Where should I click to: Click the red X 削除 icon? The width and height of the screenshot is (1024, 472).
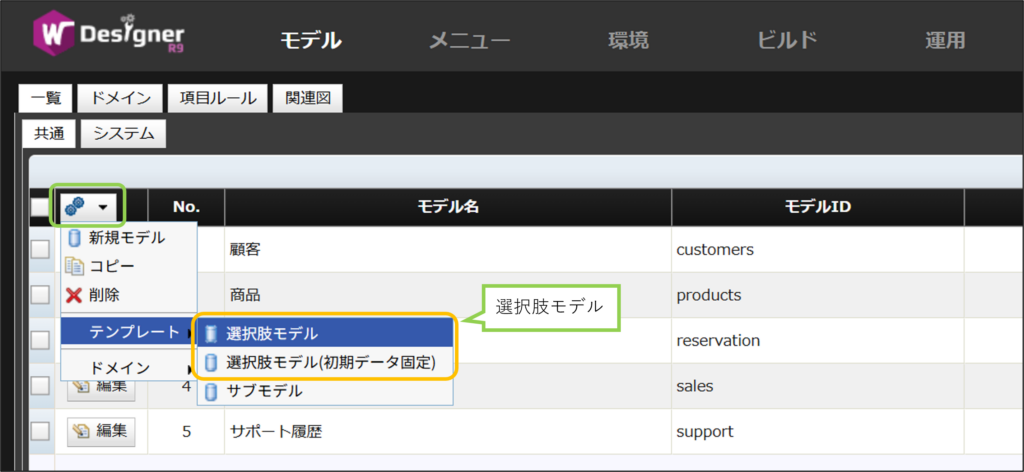pyautogui.click(x=74, y=295)
